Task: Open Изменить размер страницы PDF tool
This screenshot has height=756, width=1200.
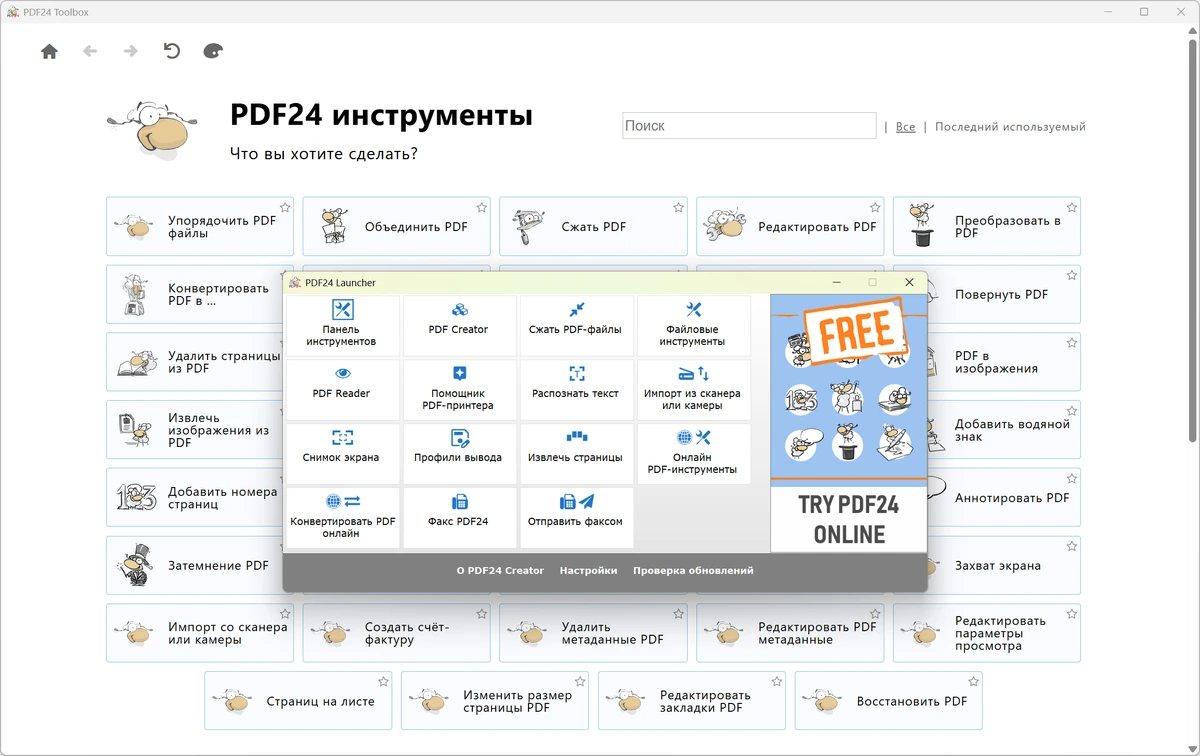Action: coord(495,701)
